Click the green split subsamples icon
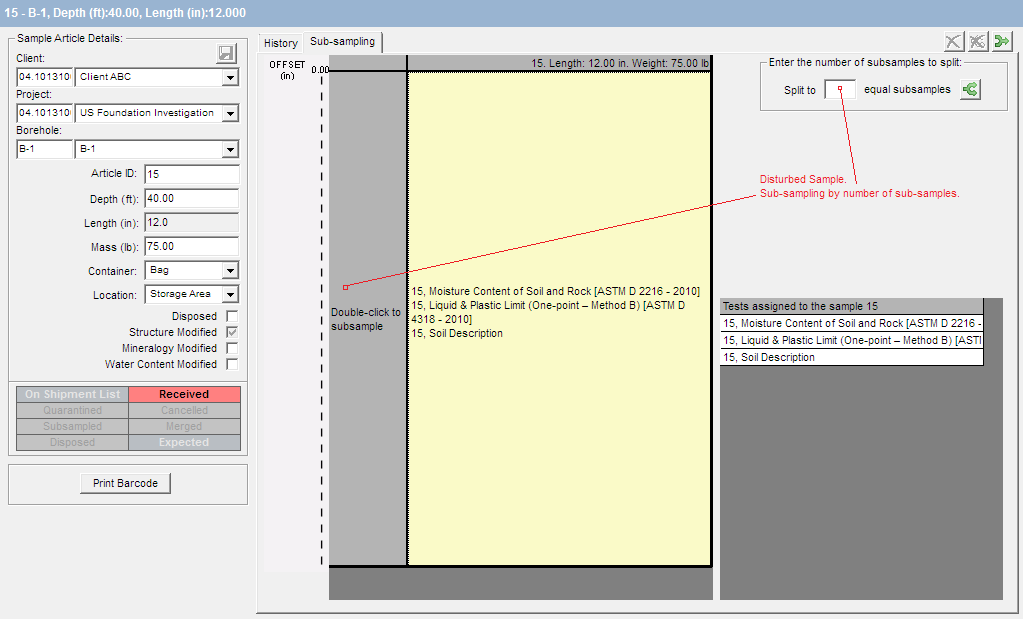Viewport: 1023px width, 619px height. (970, 90)
